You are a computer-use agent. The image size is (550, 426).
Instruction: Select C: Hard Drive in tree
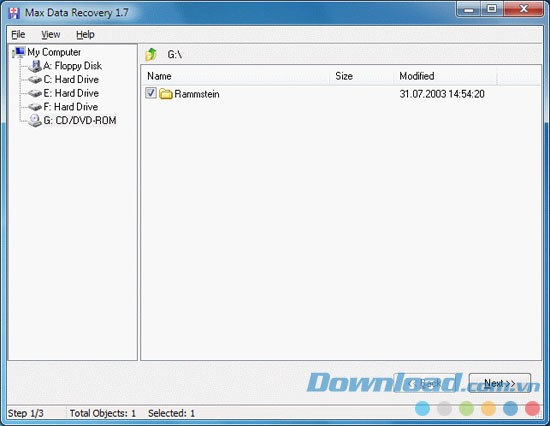[x=71, y=80]
